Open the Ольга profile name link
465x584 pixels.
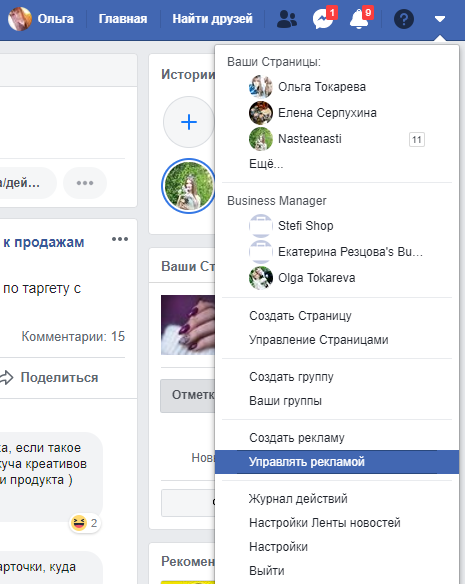tap(56, 19)
